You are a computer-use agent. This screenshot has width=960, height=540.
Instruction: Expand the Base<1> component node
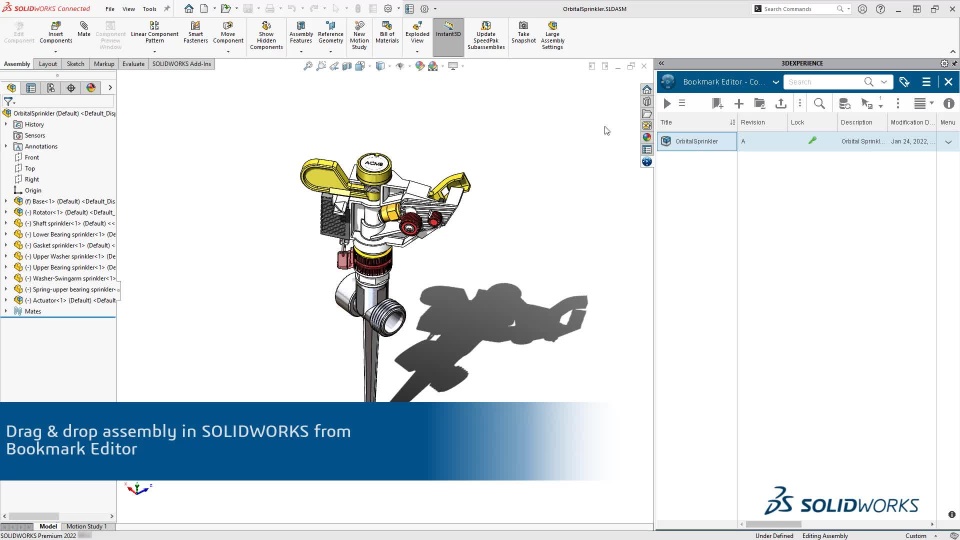(x=6, y=201)
